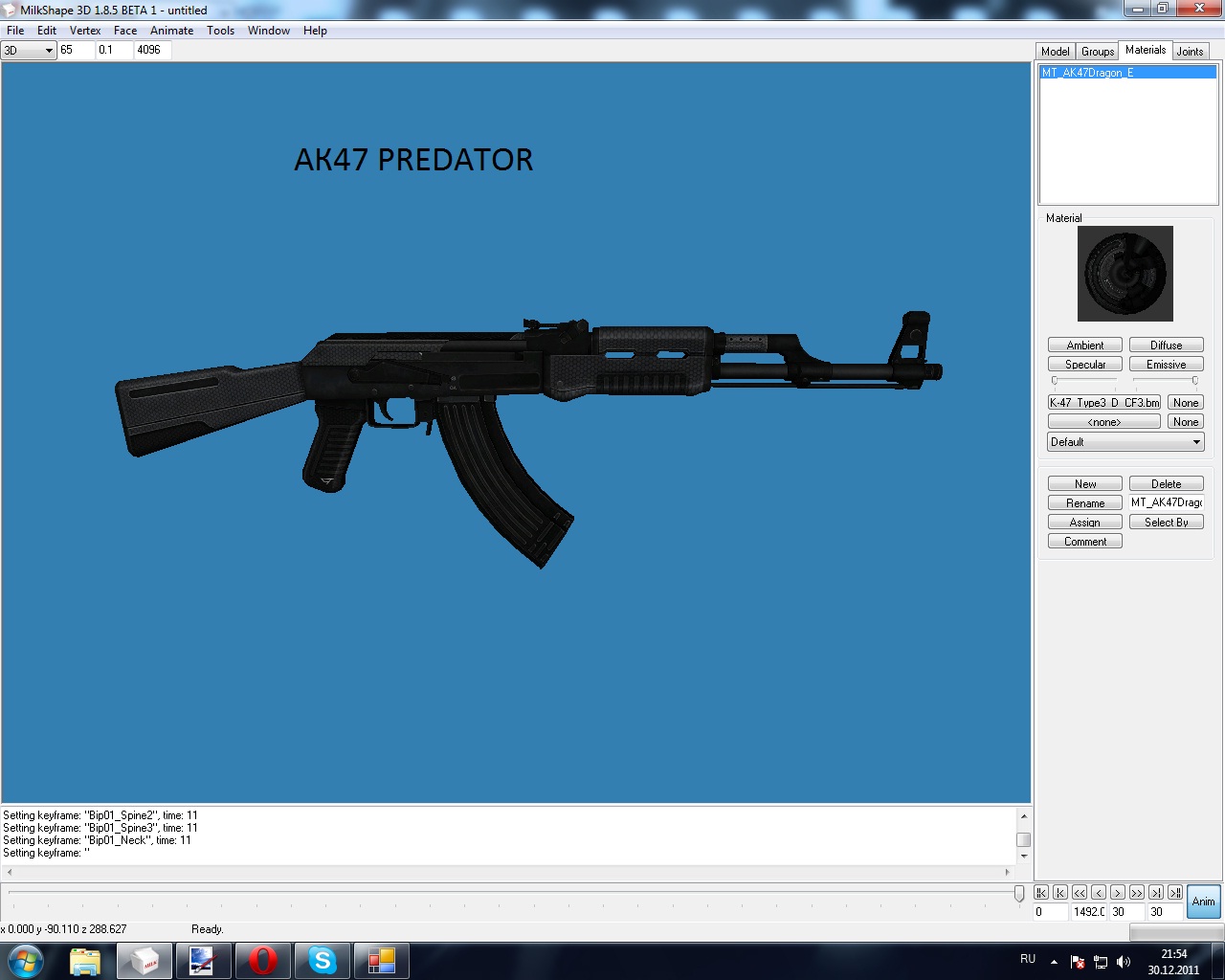This screenshot has width=1225, height=980.
Task: Play the animation forward
Action: point(1137,892)
